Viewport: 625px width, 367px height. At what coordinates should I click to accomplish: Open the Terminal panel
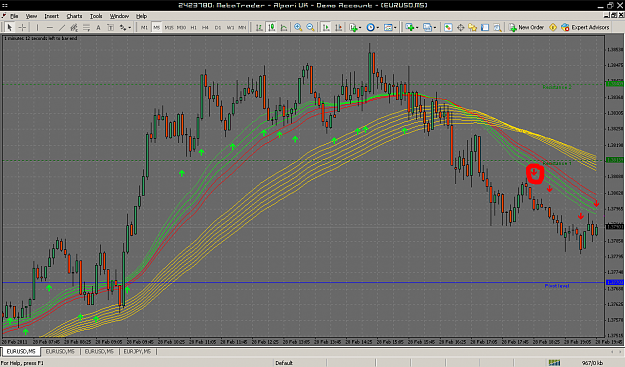pos(485,27)
